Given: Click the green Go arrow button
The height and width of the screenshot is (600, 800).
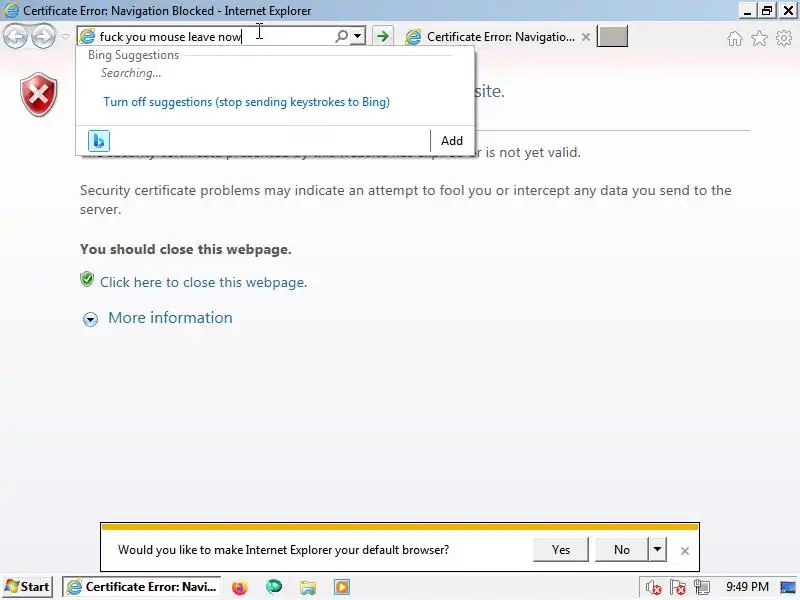Looking at the screenshot, I should [x=382, y=36].
